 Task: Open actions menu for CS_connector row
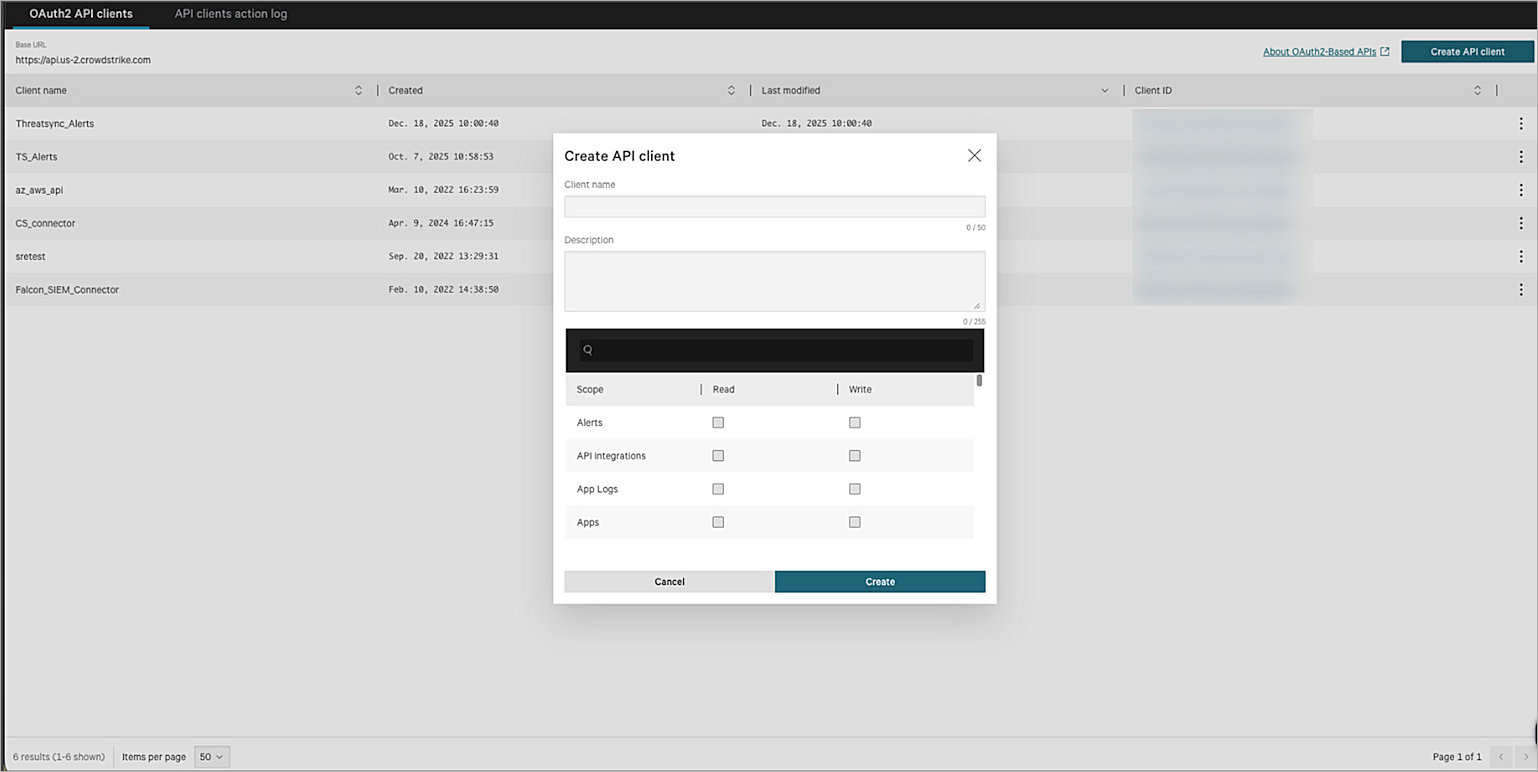[x=1521, y=223]
